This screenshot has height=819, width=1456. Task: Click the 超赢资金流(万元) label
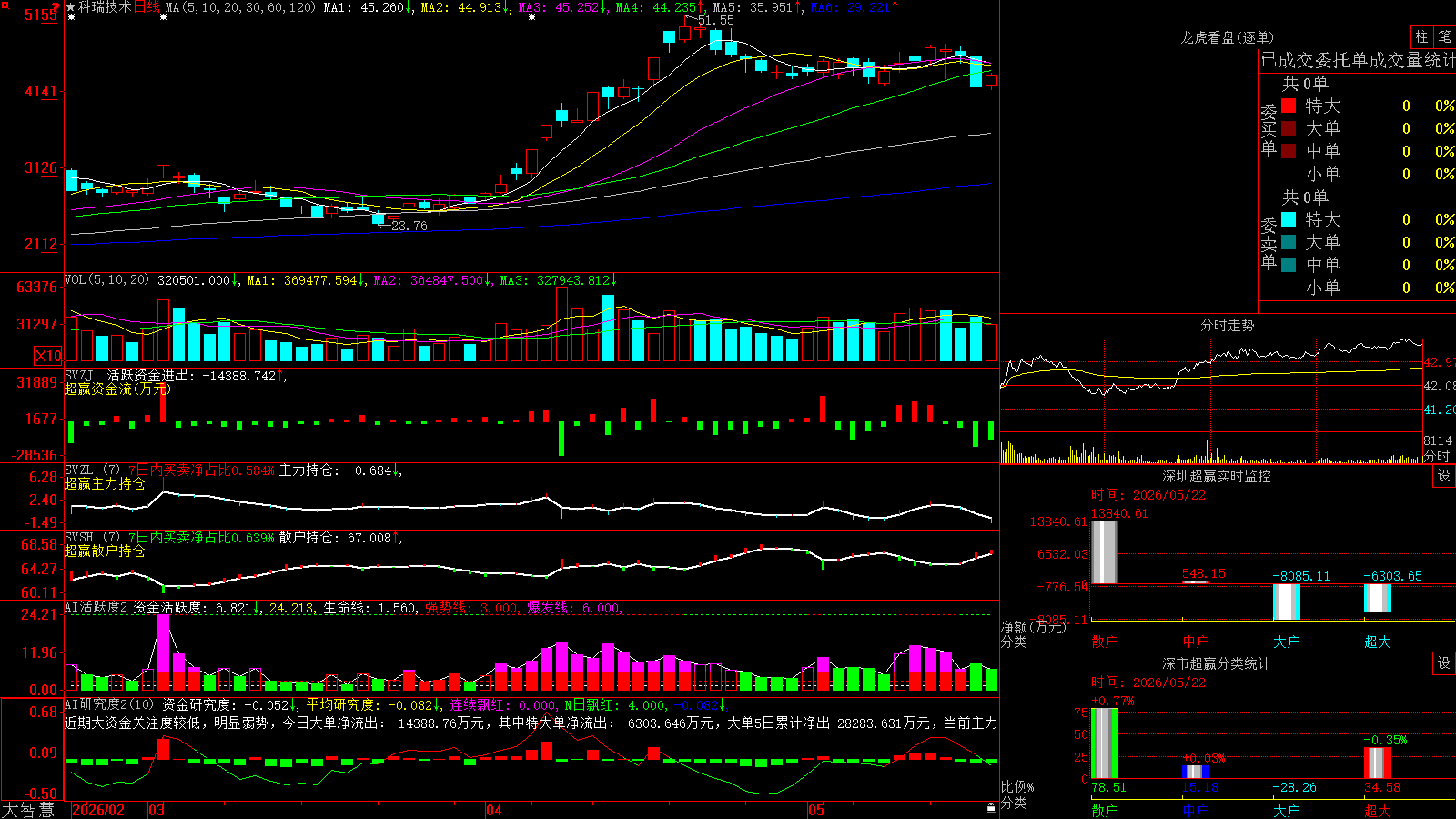coord(117,389)
